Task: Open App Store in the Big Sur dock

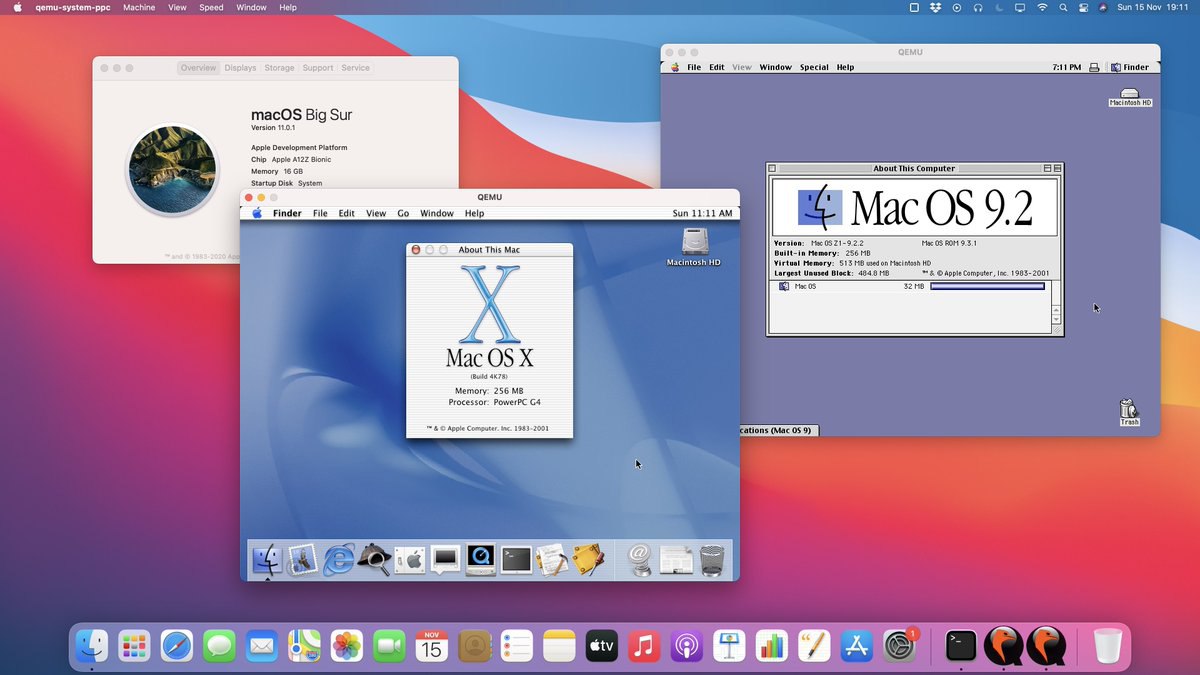Action: tap(856, 646)
